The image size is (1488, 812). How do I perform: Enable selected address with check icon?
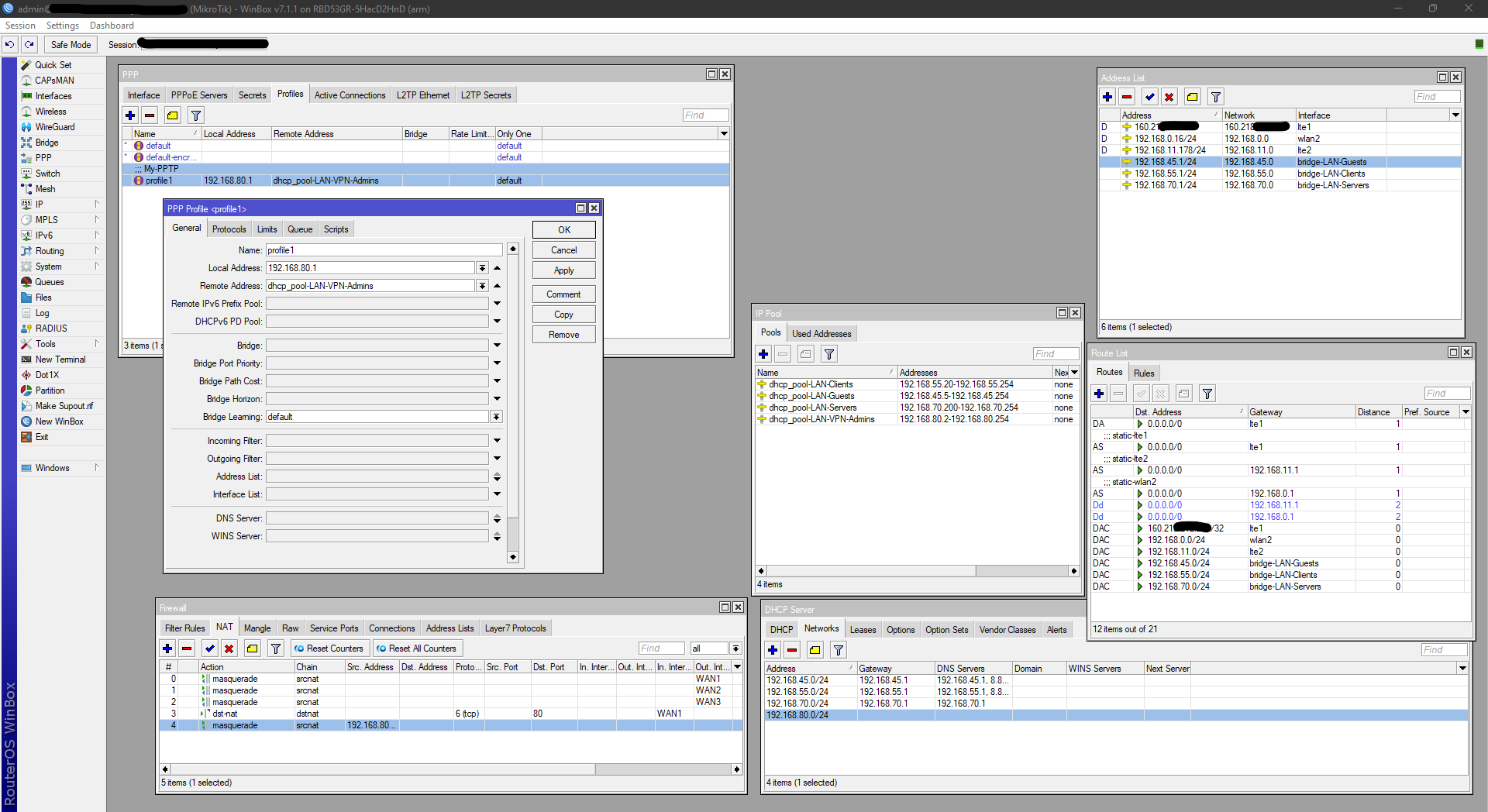(x=1150, y=97)
